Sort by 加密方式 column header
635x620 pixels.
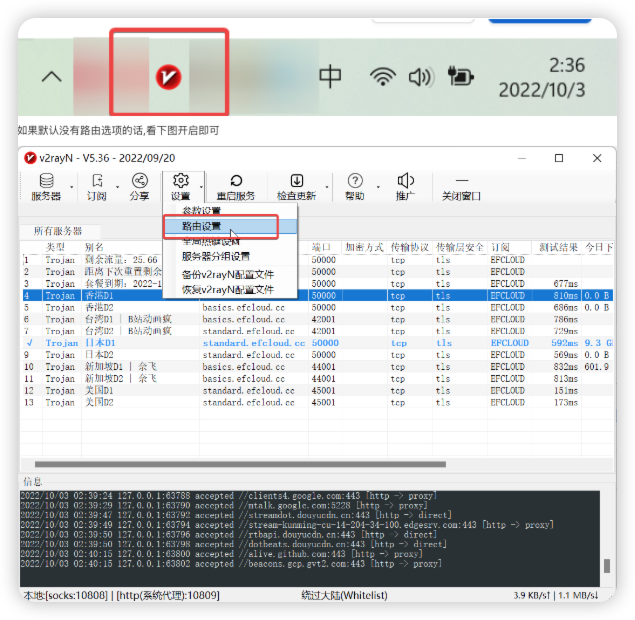364,247
